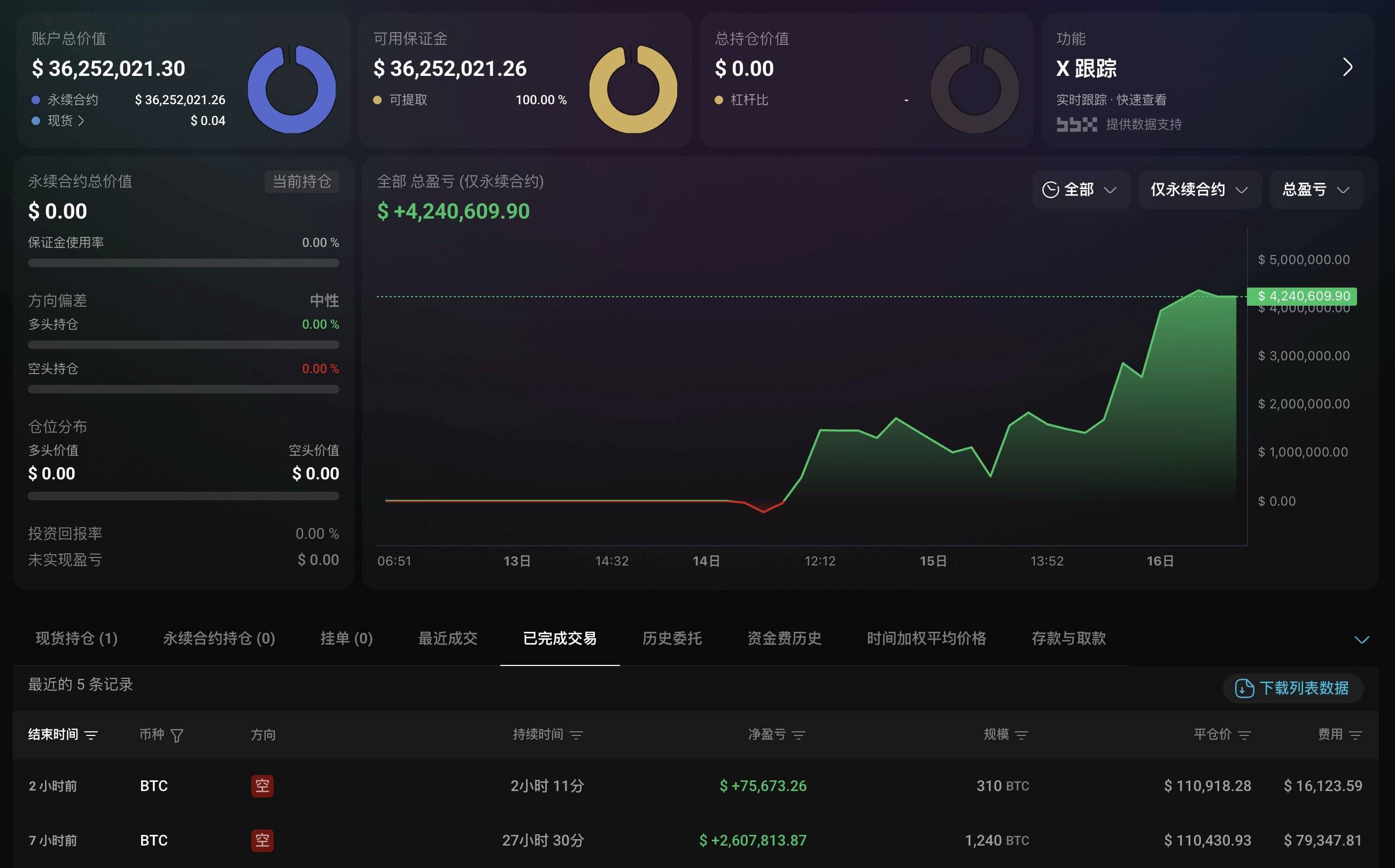Click the sort icon next to 规模
The image size is (1395, 868).
coord(1021,735)
